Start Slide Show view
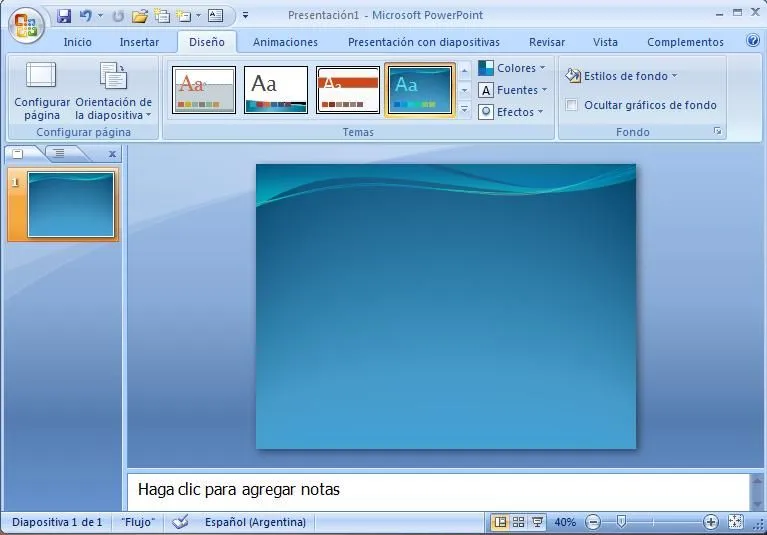767x535 pixels. 538,522
